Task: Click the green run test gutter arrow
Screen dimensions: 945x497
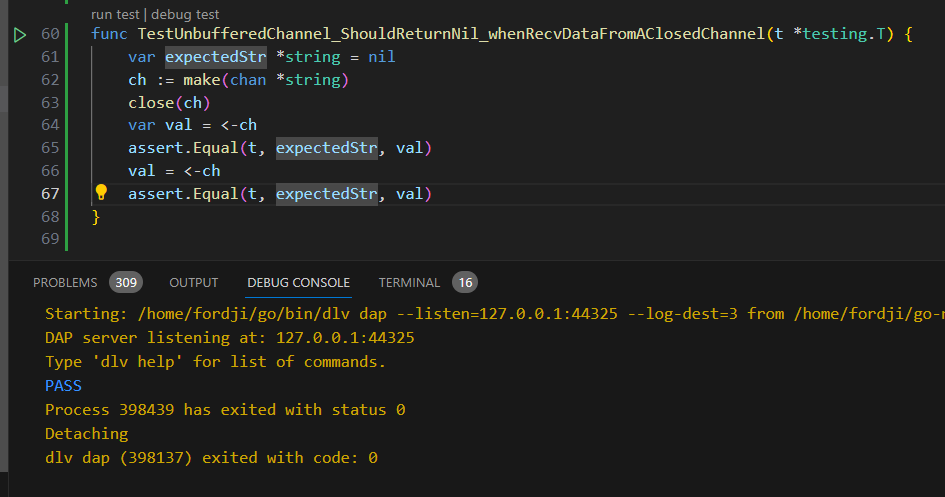Action: 20,35
